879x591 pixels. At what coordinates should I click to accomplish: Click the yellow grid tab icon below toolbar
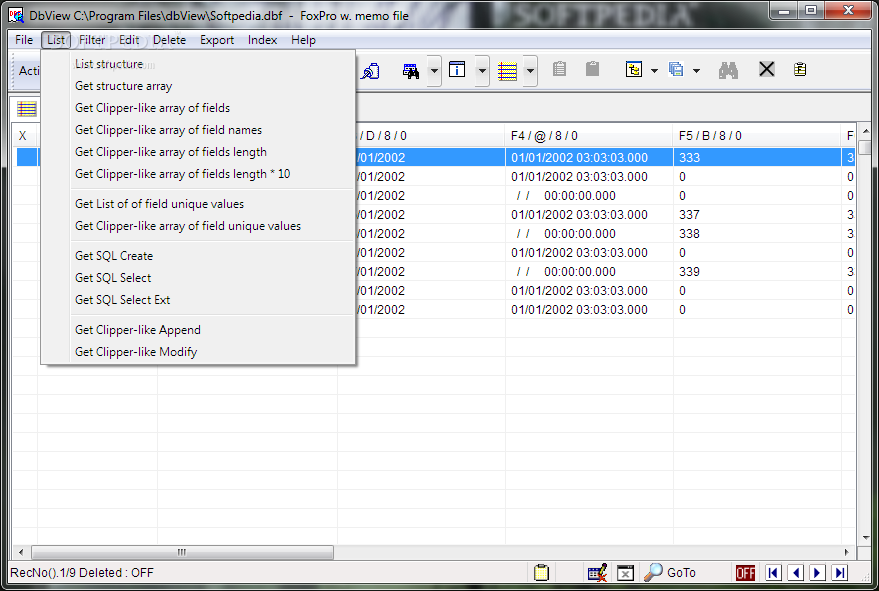[26, 108]
